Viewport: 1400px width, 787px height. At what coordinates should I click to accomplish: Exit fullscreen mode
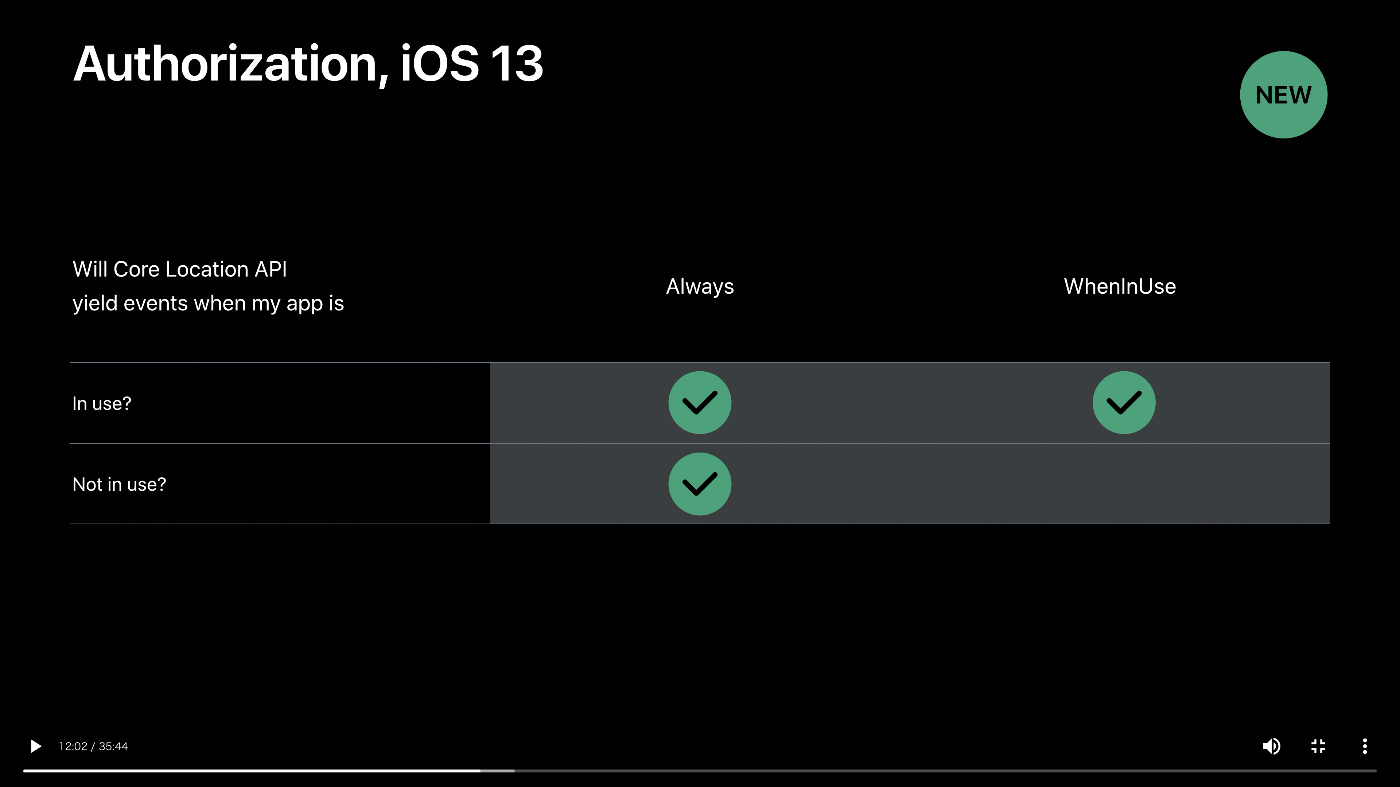tap(1318, 746)
